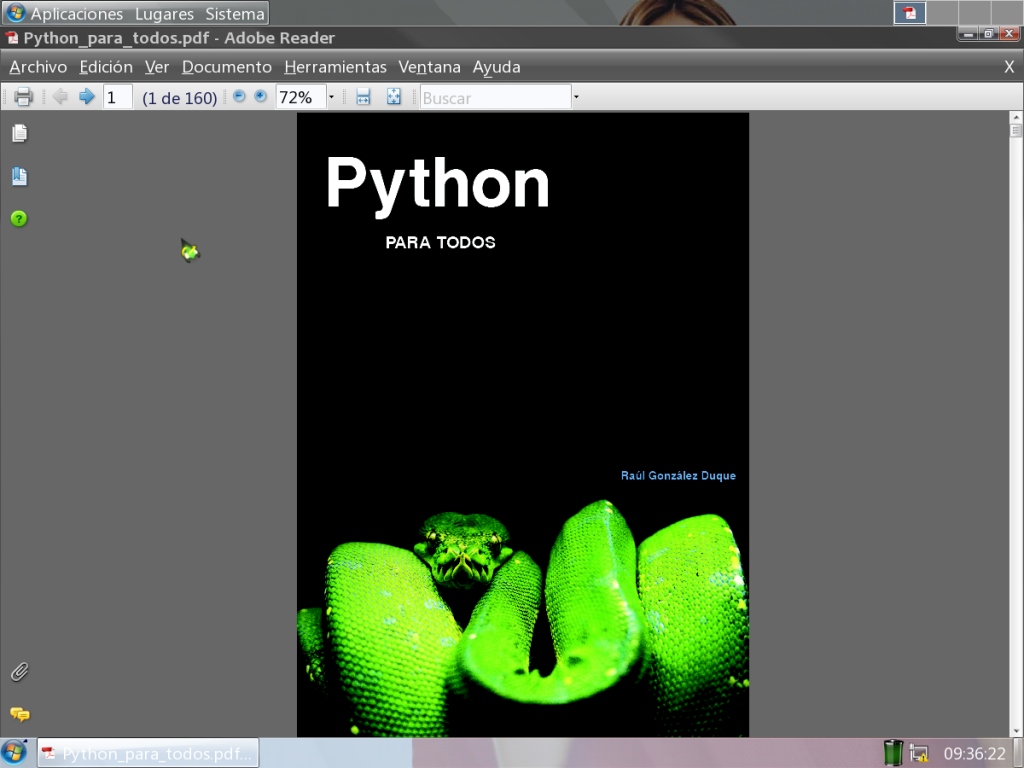The image size is (1024, 768).
Task: Click the "Python_para_todos.pdf - Adobe Reader" window title
Action: click(x=179, y=38)
